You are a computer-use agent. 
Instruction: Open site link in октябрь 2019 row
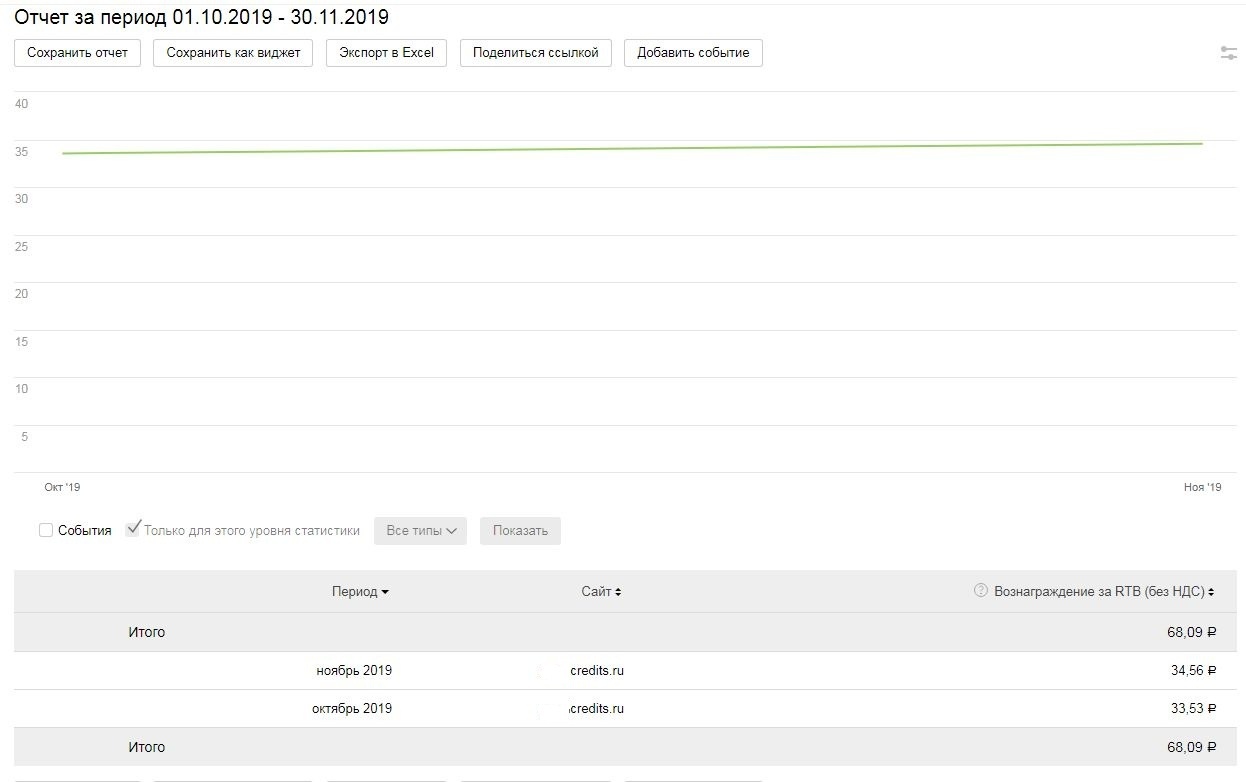[596, 709]
